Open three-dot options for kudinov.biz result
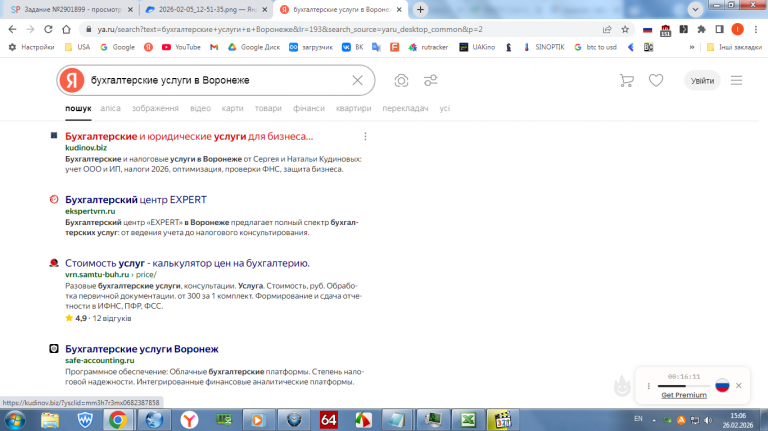This screenshot has height=431, width=768. [x=365, y=137]
